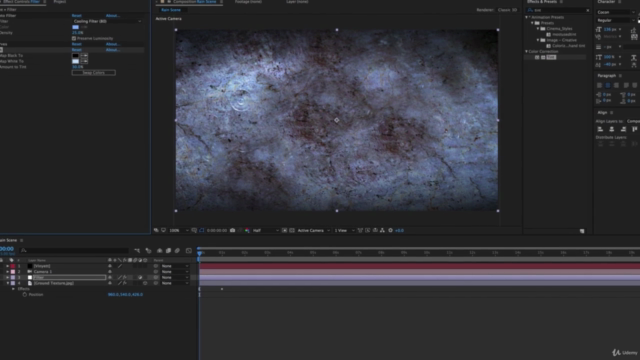Expand the Vinyett layer properties
Viewport: 640px width, 360px height.
7,266
